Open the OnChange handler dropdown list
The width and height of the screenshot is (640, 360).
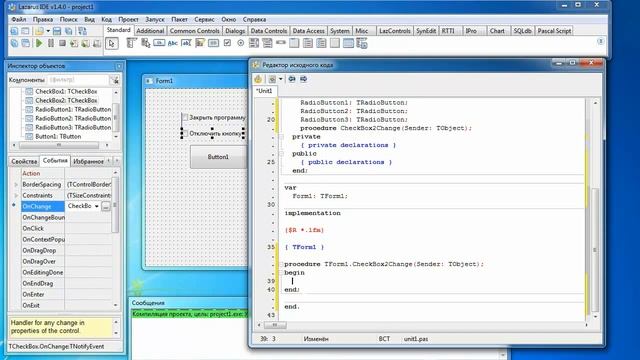point(97,207)
